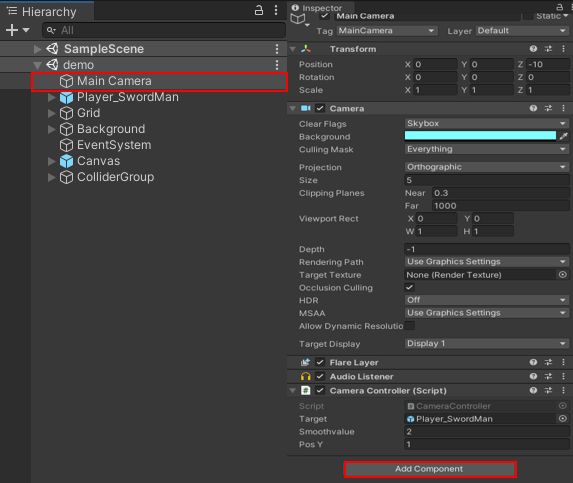Toggle Camera Controller script enabled checkbox
This screenshot has width=573, height=483.
320,390
